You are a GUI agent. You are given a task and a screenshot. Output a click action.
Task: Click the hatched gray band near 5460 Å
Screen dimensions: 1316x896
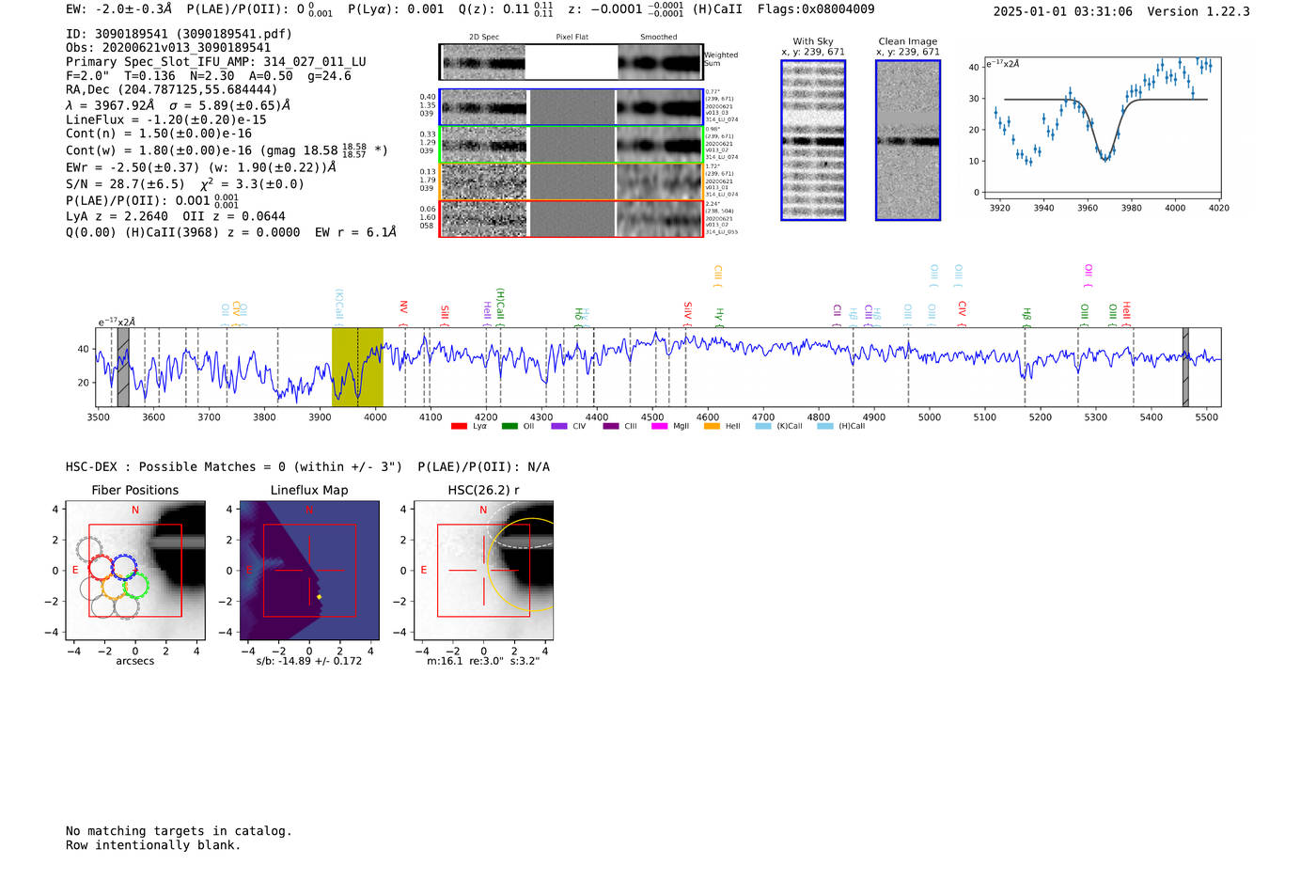click(1185, 368)
